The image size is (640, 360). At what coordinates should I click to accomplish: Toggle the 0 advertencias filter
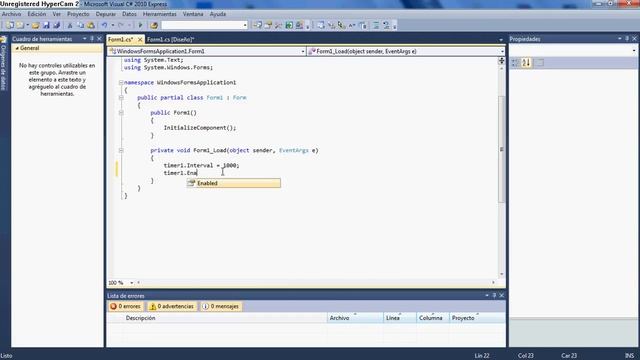point(172,306)
